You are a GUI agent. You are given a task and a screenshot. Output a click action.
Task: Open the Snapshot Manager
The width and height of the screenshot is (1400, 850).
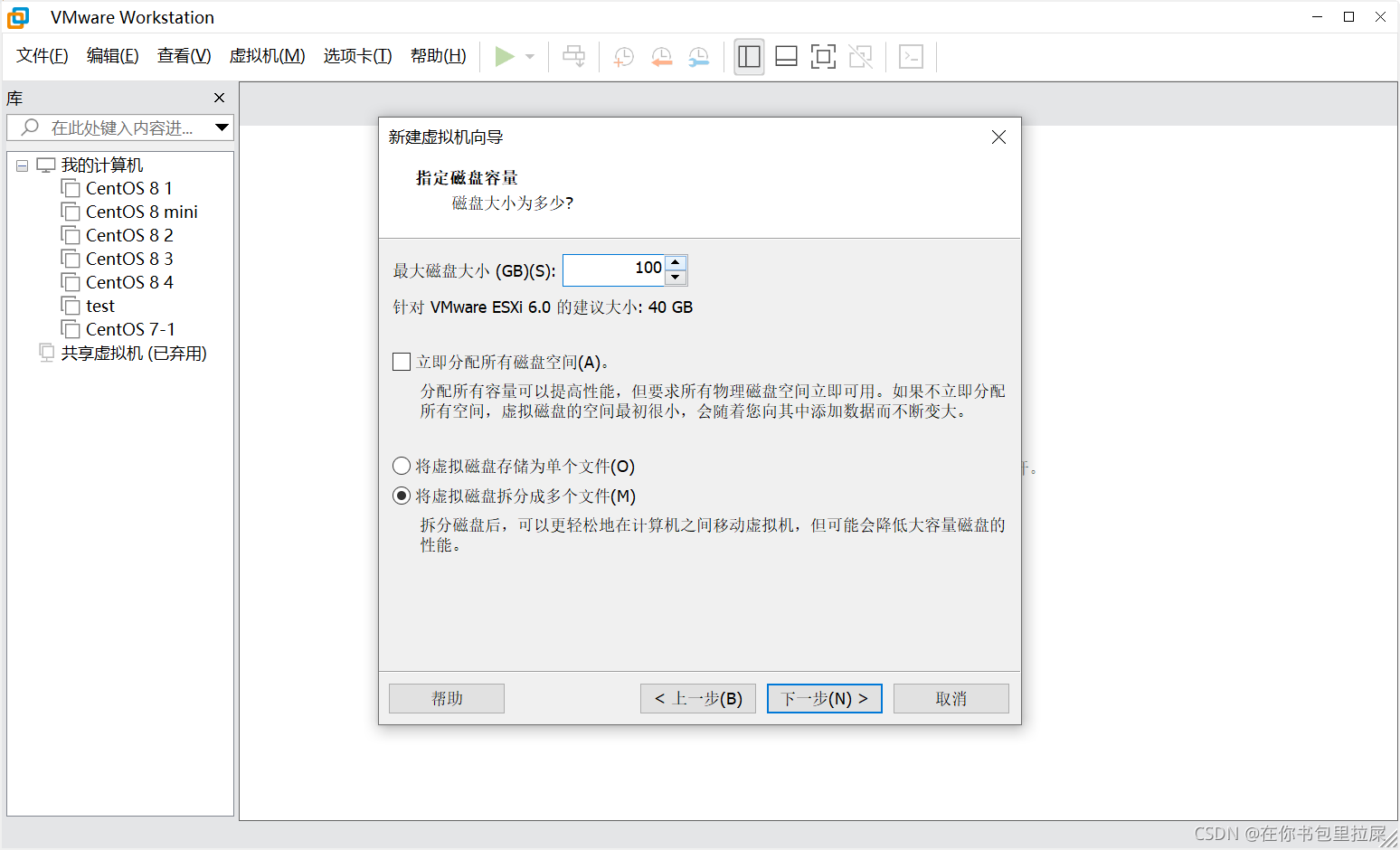[x=697, y=56]
